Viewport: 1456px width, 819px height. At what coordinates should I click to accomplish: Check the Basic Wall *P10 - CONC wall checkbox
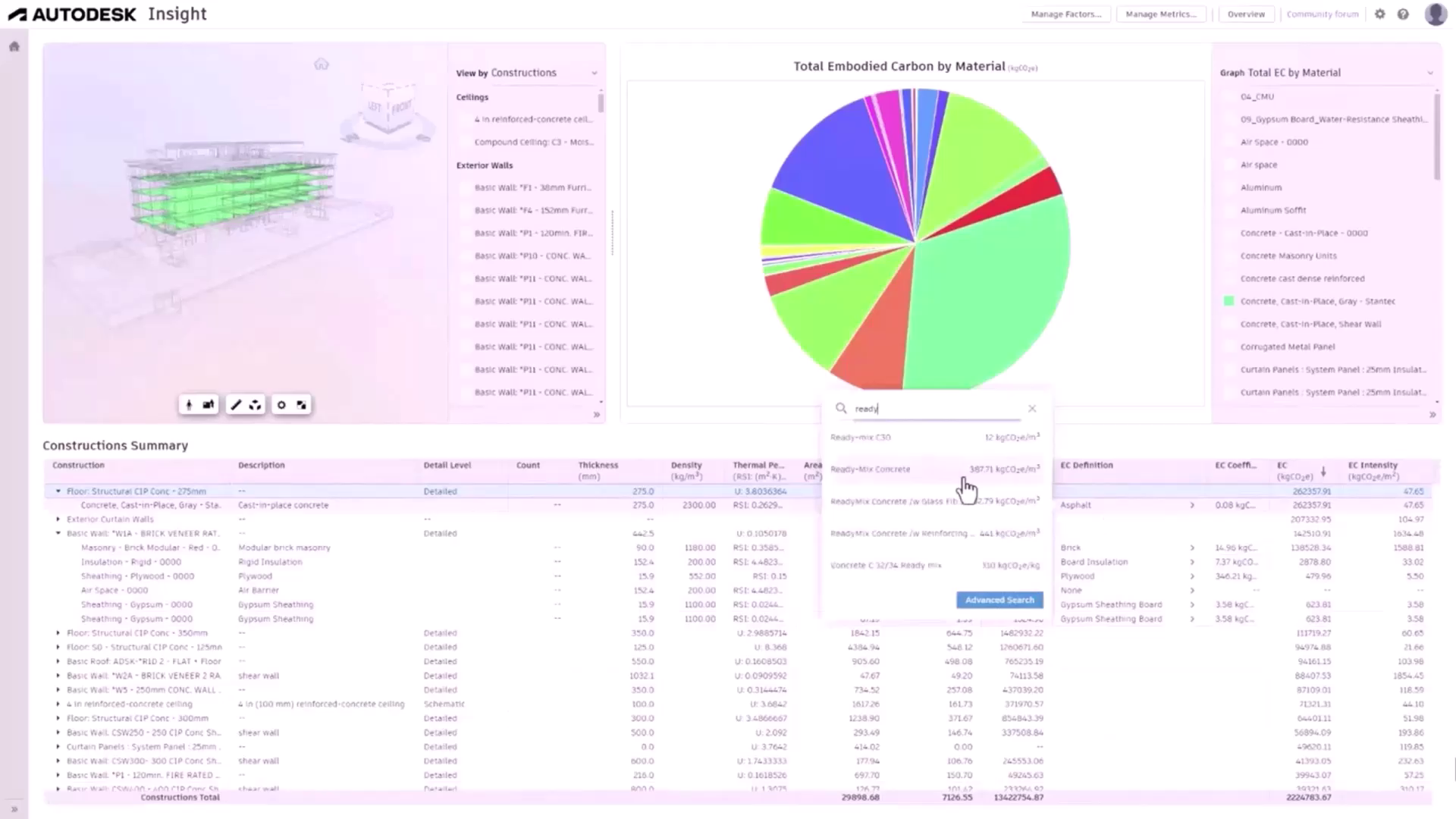[x=465, y=256]
